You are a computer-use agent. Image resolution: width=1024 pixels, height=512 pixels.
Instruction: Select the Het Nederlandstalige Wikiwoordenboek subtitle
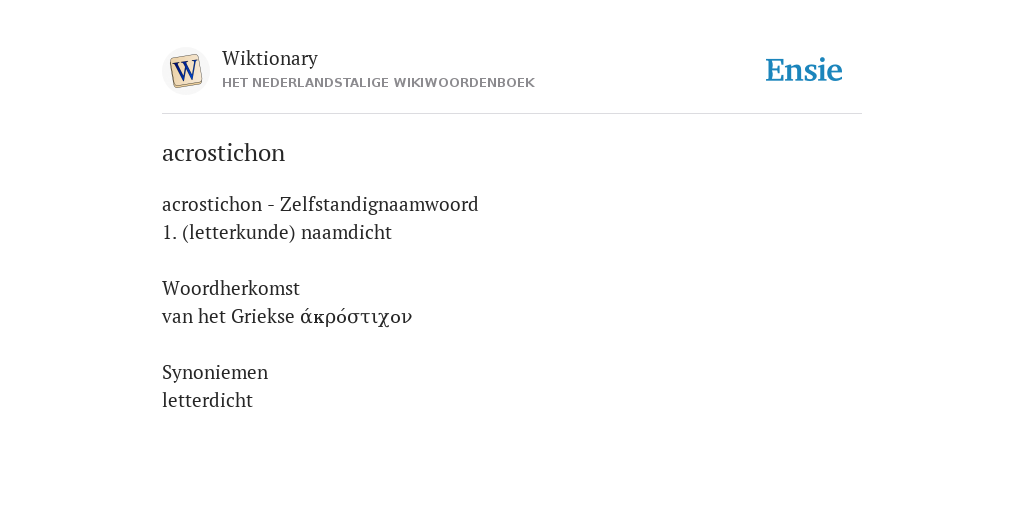(x=378, y=83)
